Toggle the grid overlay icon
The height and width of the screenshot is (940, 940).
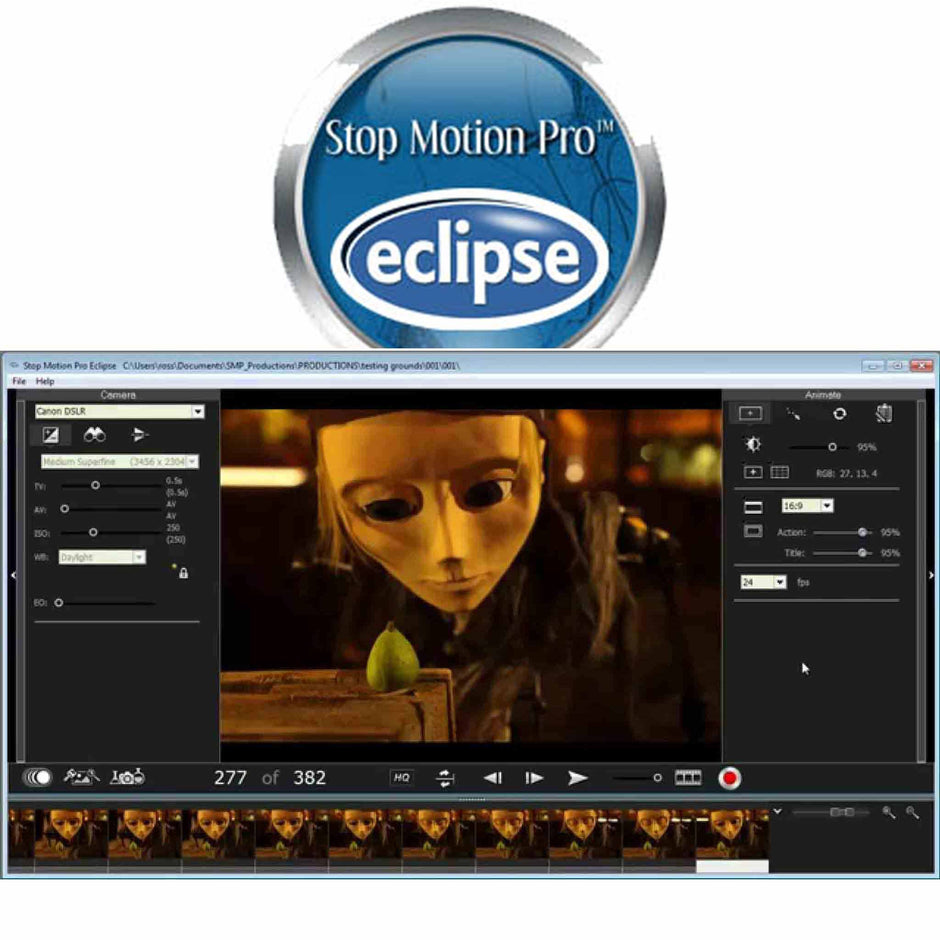coord(779,472)
